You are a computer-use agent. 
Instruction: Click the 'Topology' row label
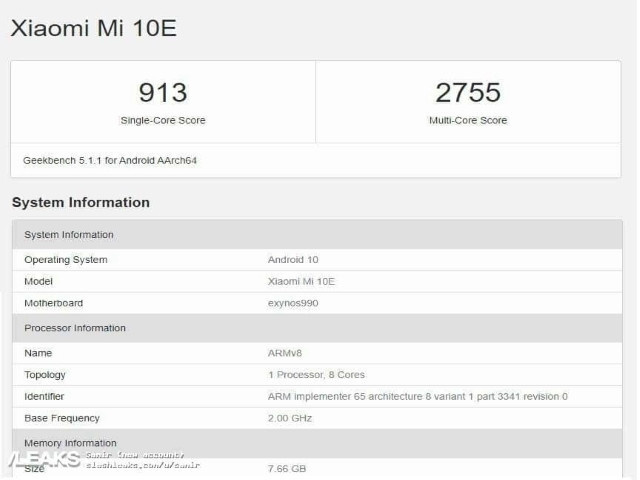pos(45,375)
